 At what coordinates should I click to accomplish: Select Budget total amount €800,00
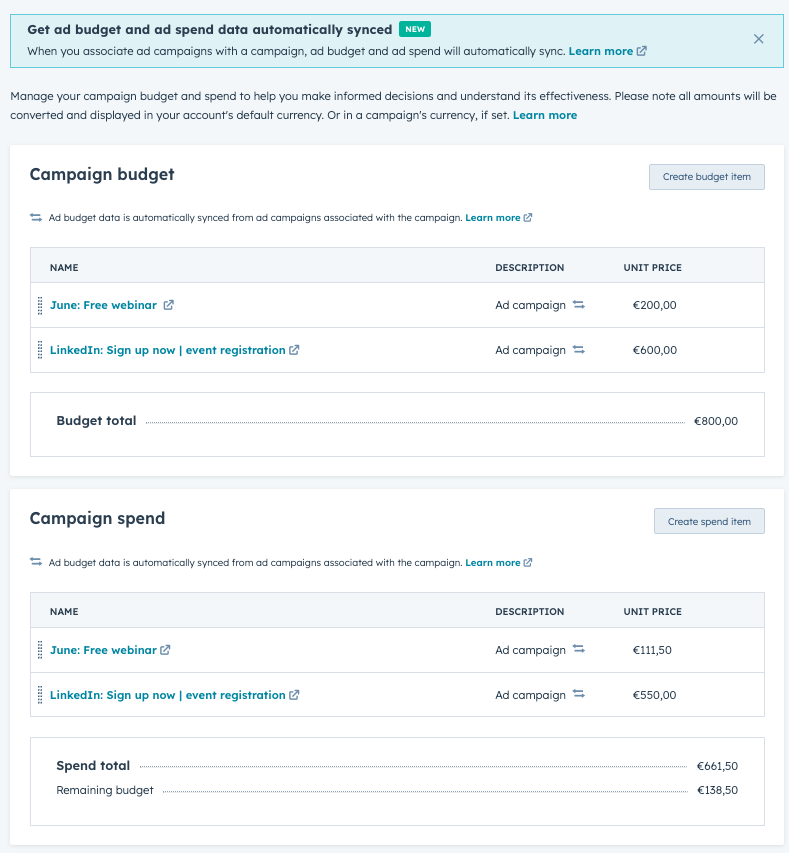click(x=716, y=421)
